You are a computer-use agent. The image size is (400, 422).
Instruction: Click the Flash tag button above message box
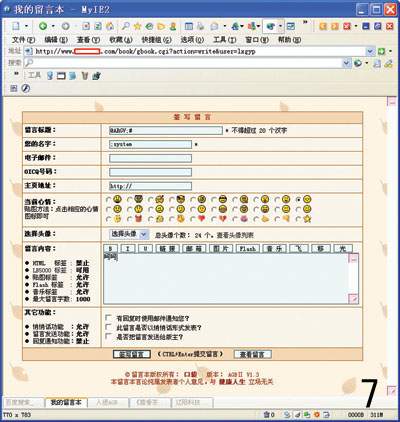(248, 249)
